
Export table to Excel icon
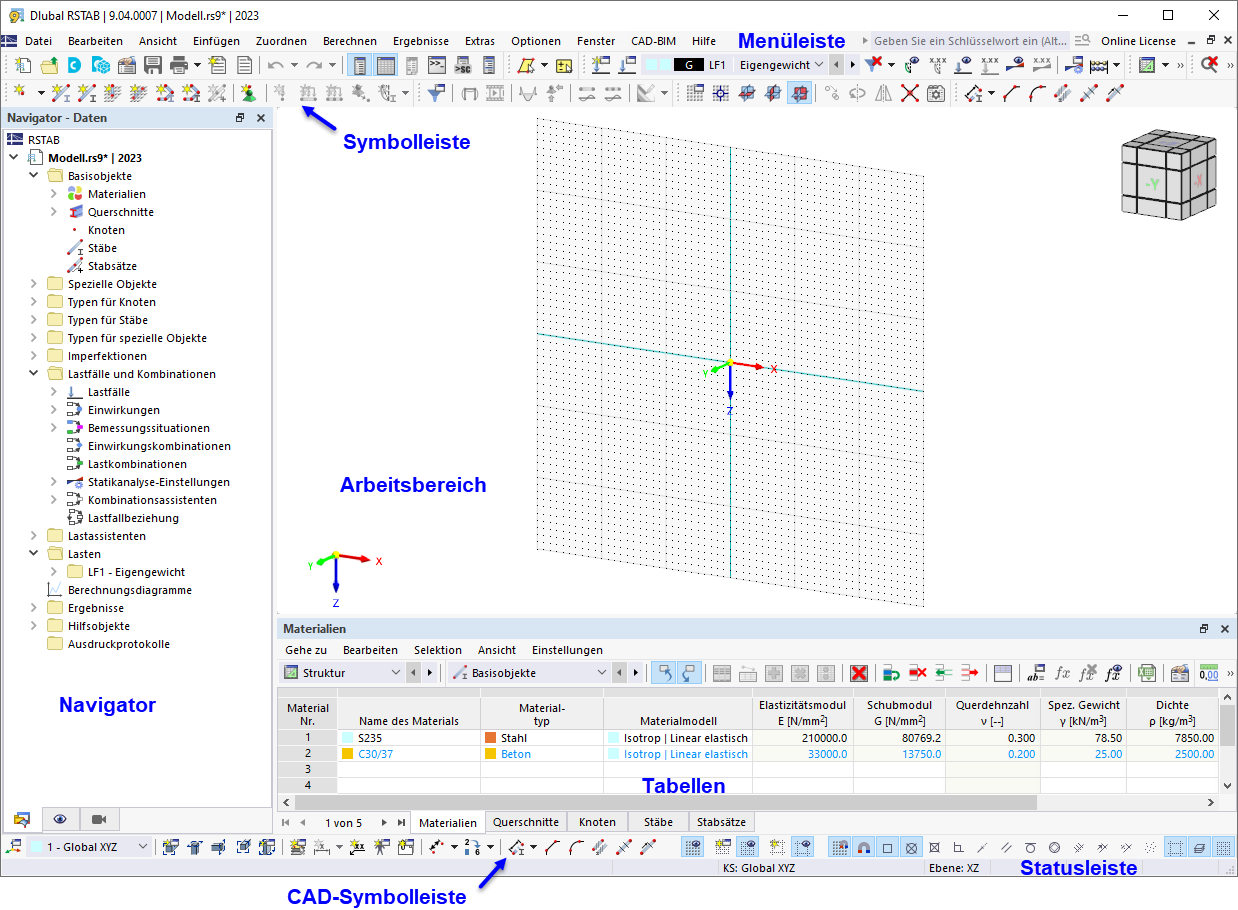click(1147, 673)
